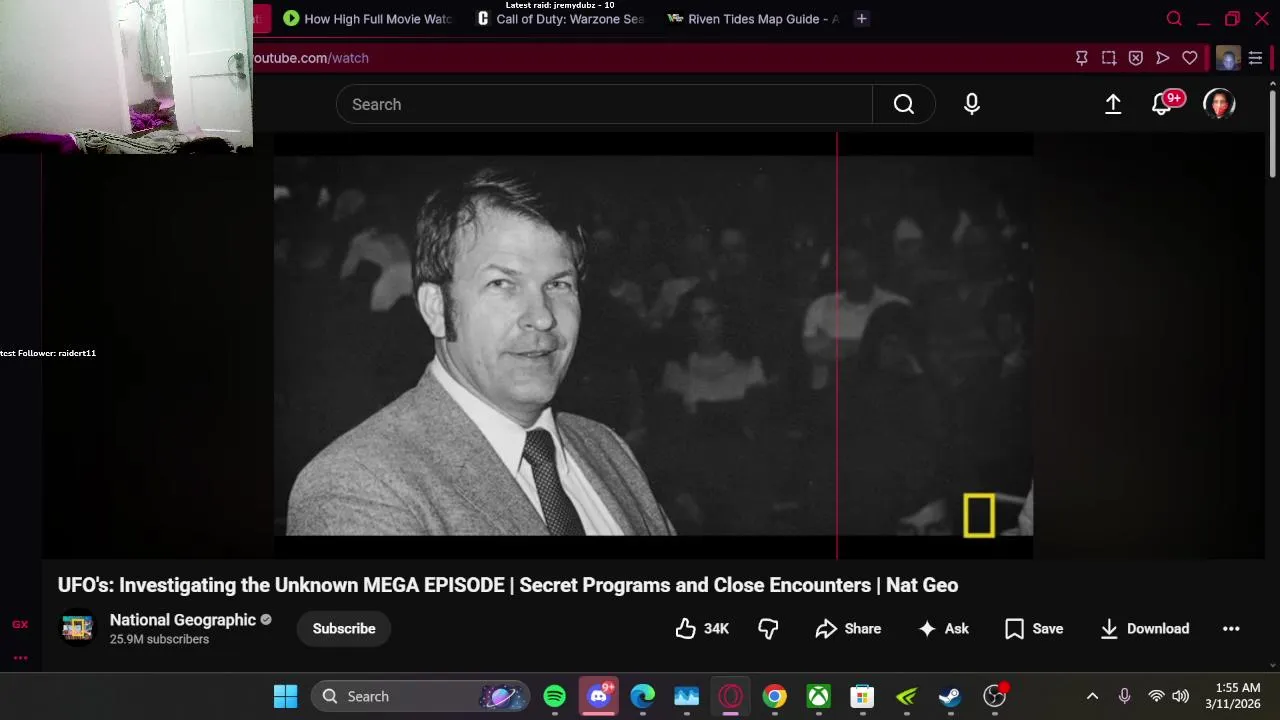Open more actions three-dot menu
Image resolution: width=1280 pixels, height=720 pixels.
[1231, 629]
